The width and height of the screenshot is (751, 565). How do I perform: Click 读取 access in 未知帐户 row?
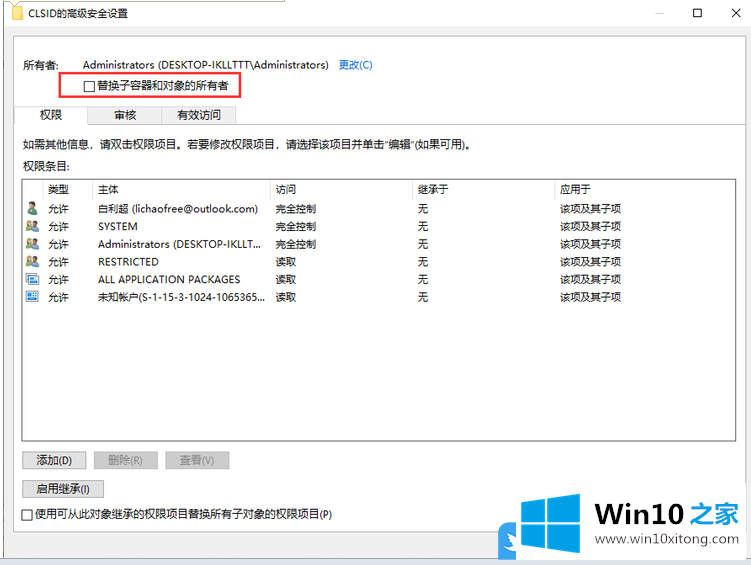(x=285, y=297)
